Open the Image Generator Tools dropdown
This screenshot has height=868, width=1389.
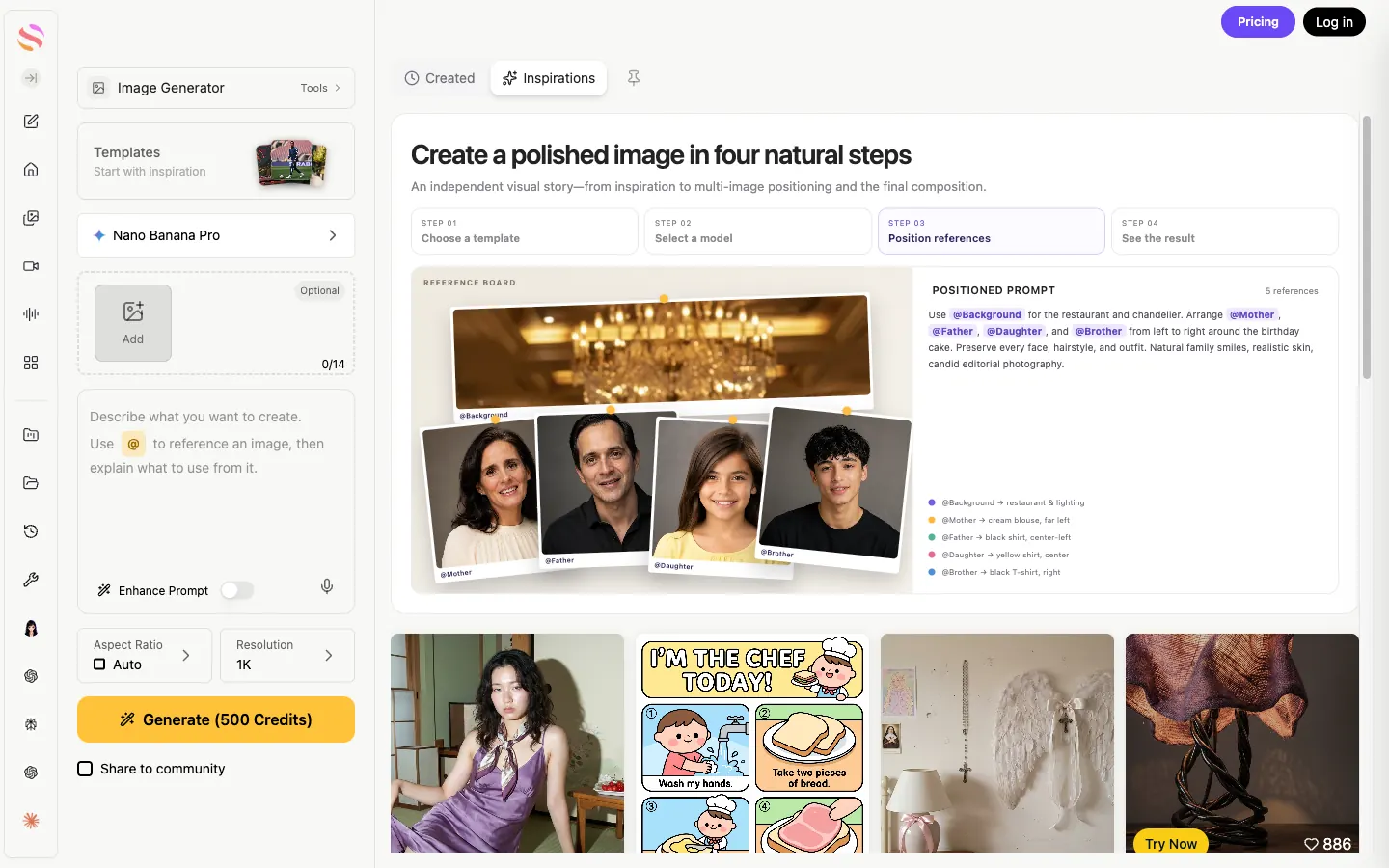(320, 88)
